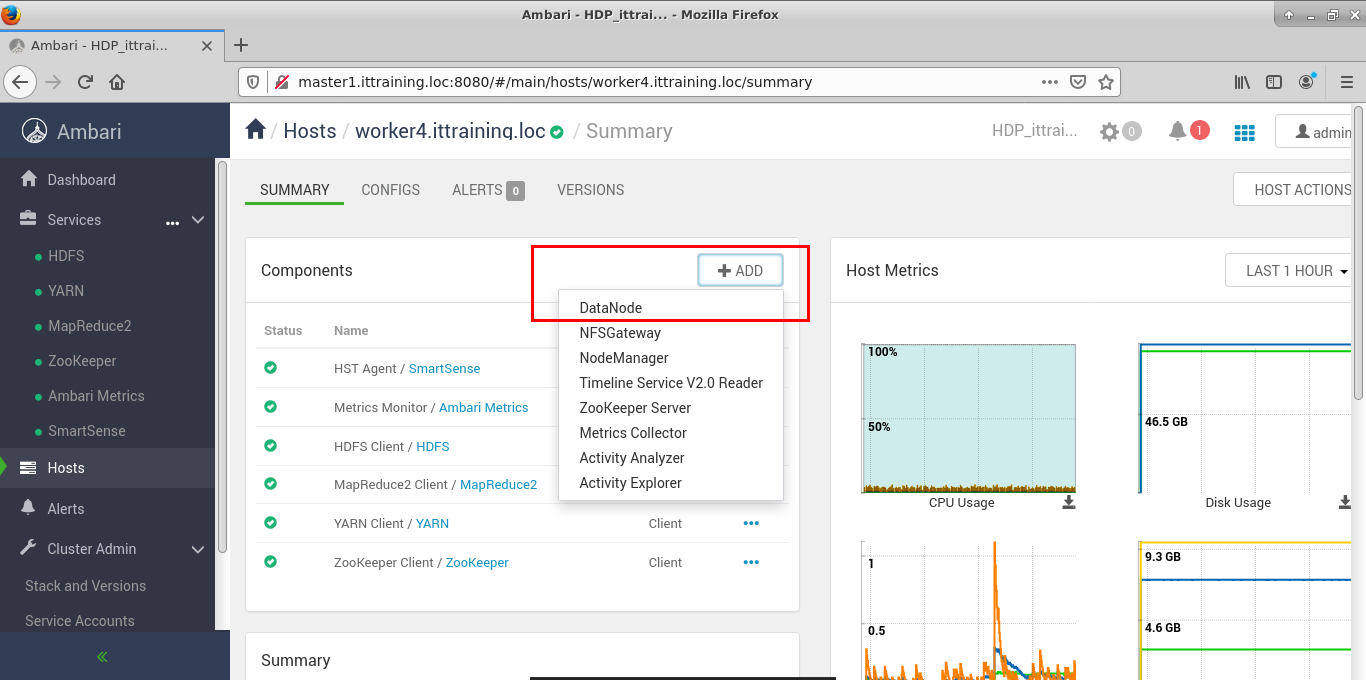Open the Versions tab
Viewport: 1366px width, 680px height.
pyautogui.click(x=590, y=190)
